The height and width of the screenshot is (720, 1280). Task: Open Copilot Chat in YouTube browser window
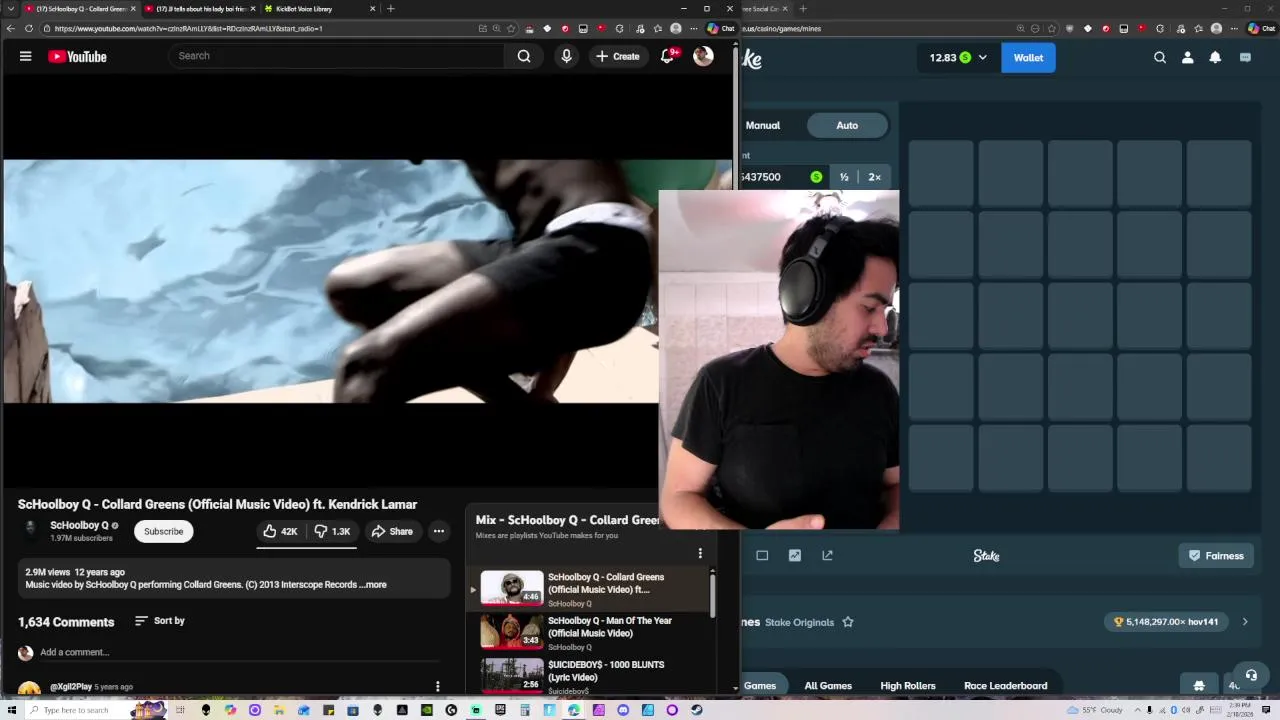721,28
